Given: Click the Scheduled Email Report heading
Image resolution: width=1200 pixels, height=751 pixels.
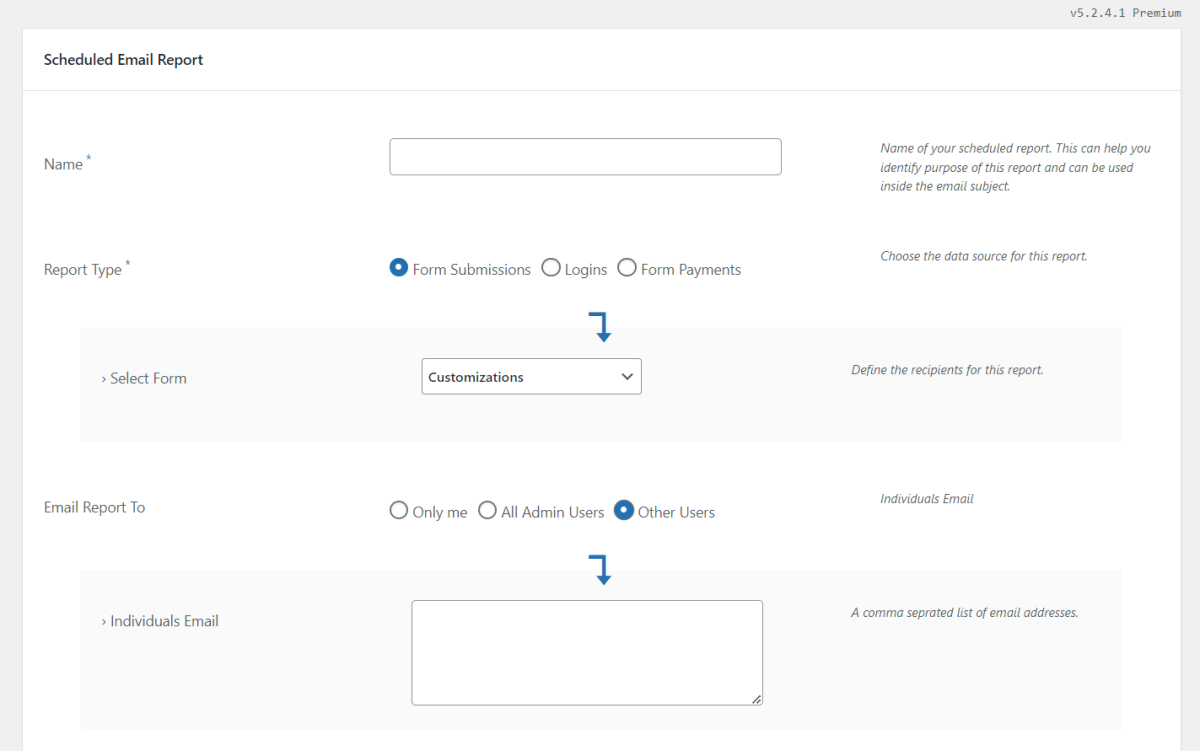Looking at the screenshot, I should pyautogui.click(x=123, y=60).
